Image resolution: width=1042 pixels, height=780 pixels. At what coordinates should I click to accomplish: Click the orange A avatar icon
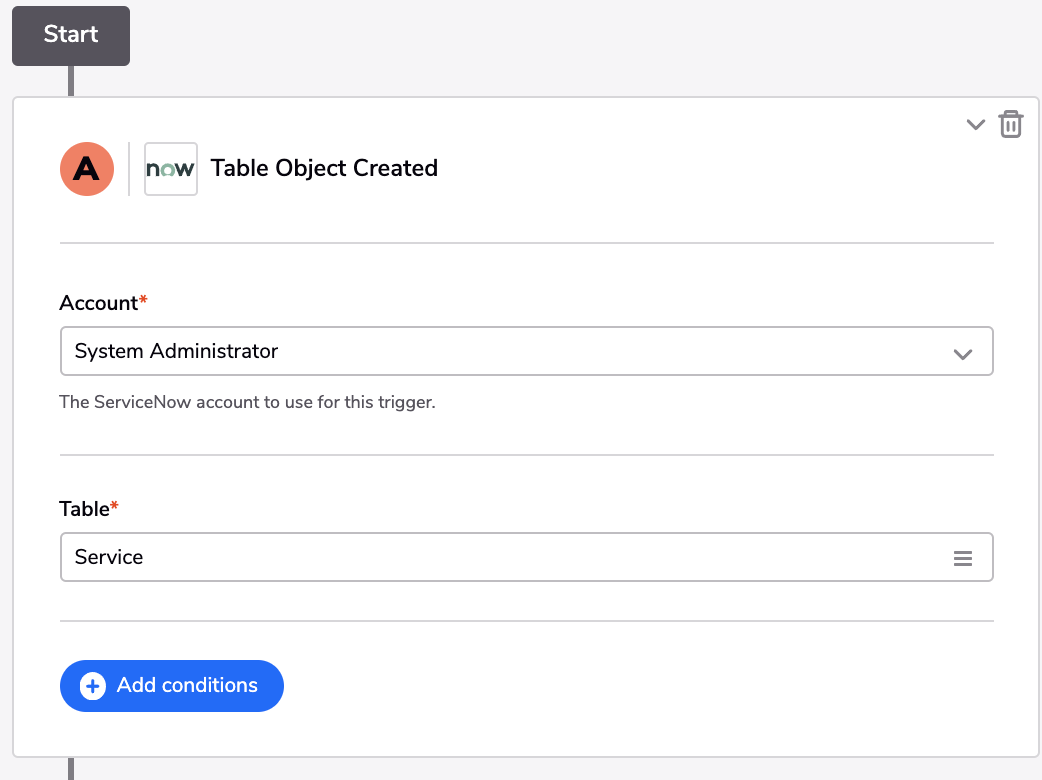pyautogui.click(x=87, y=169)
